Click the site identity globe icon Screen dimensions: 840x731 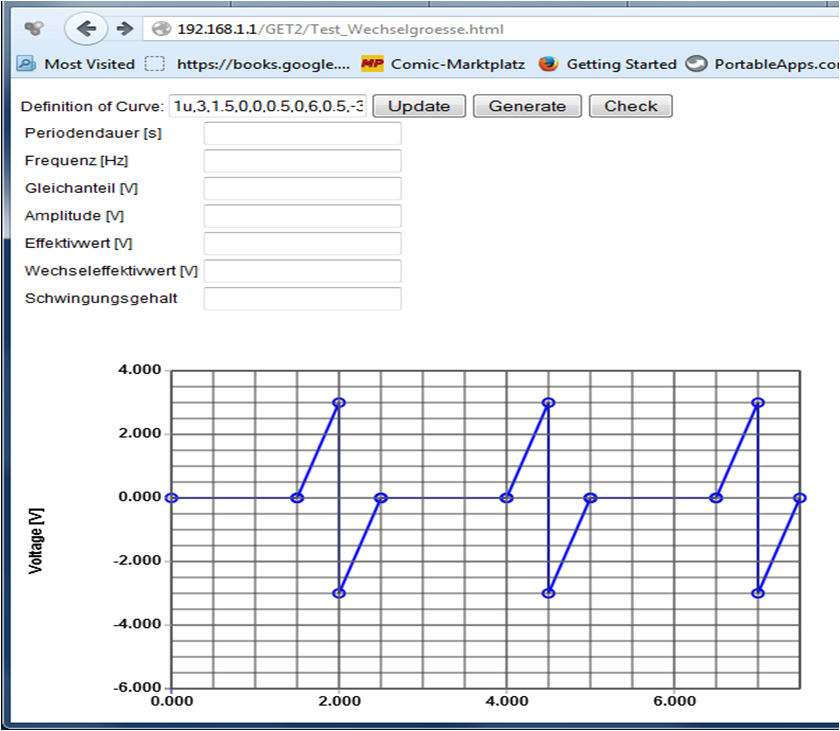pos(160,29)
